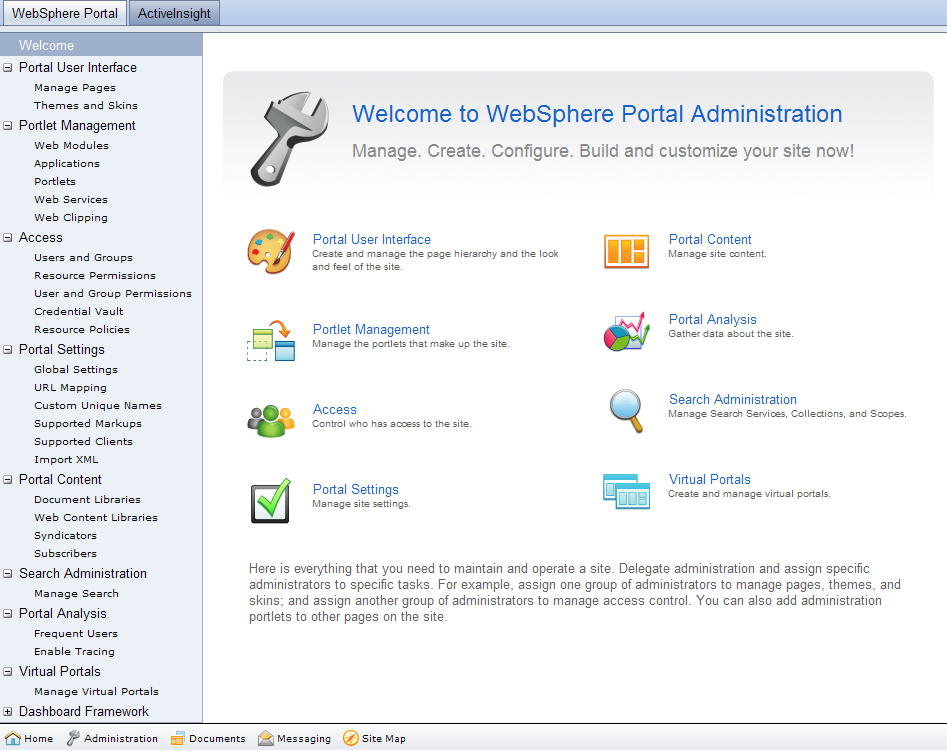Open Home from the bottom bar
This screenshot has height=751, width=947.
39,738
